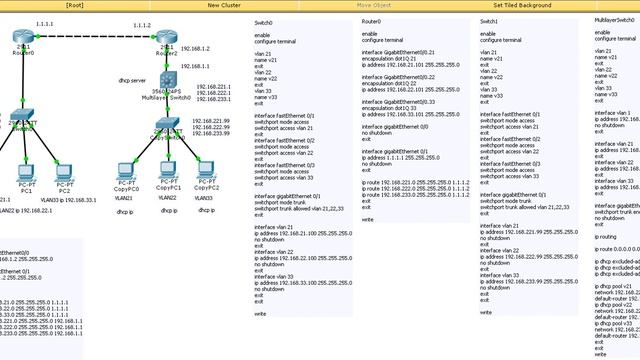Click the 192.168.233.1 label
This screenshot has width=640, height=360.
pyautogui.click(x=213, y=99)
